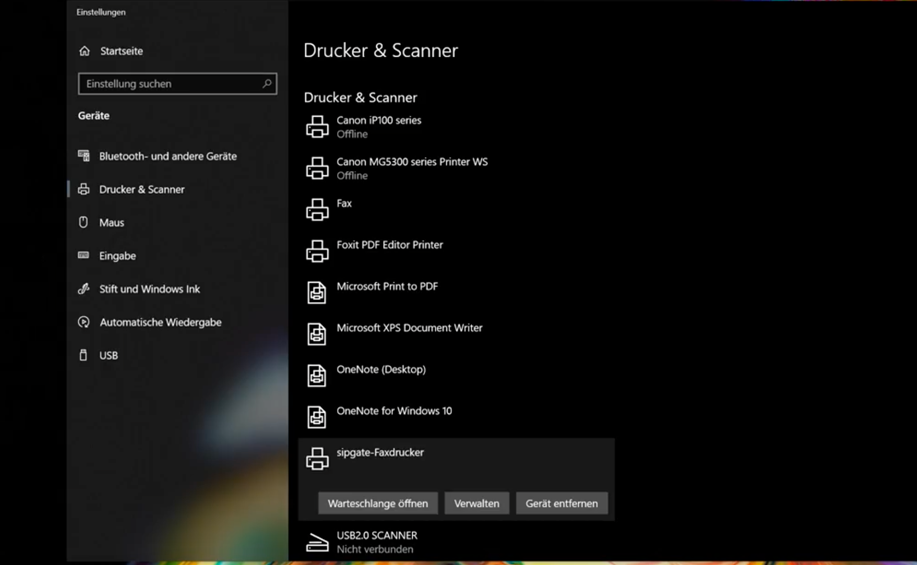Click the Maus mouse icon
Screen dimensions: 917x565
84,222
